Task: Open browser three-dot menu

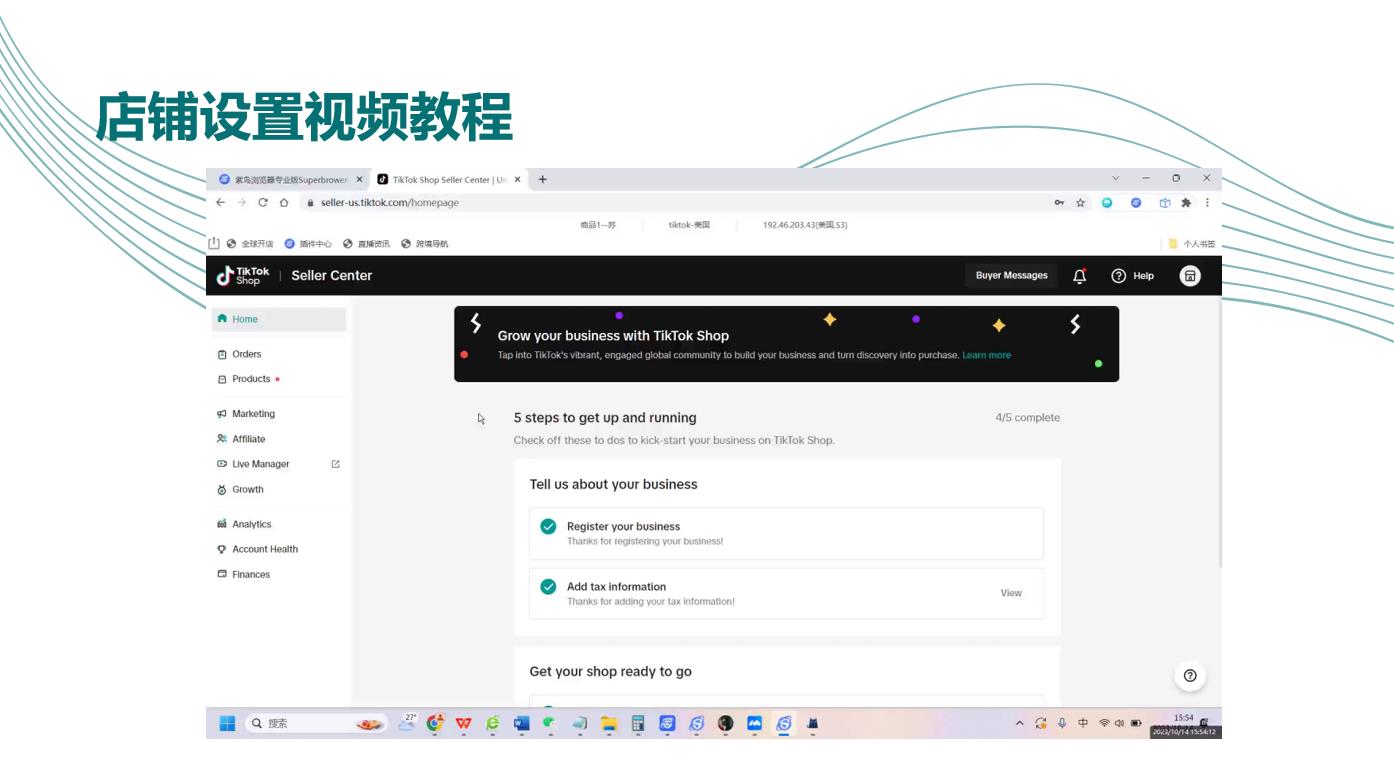Action: (1207, 202)
